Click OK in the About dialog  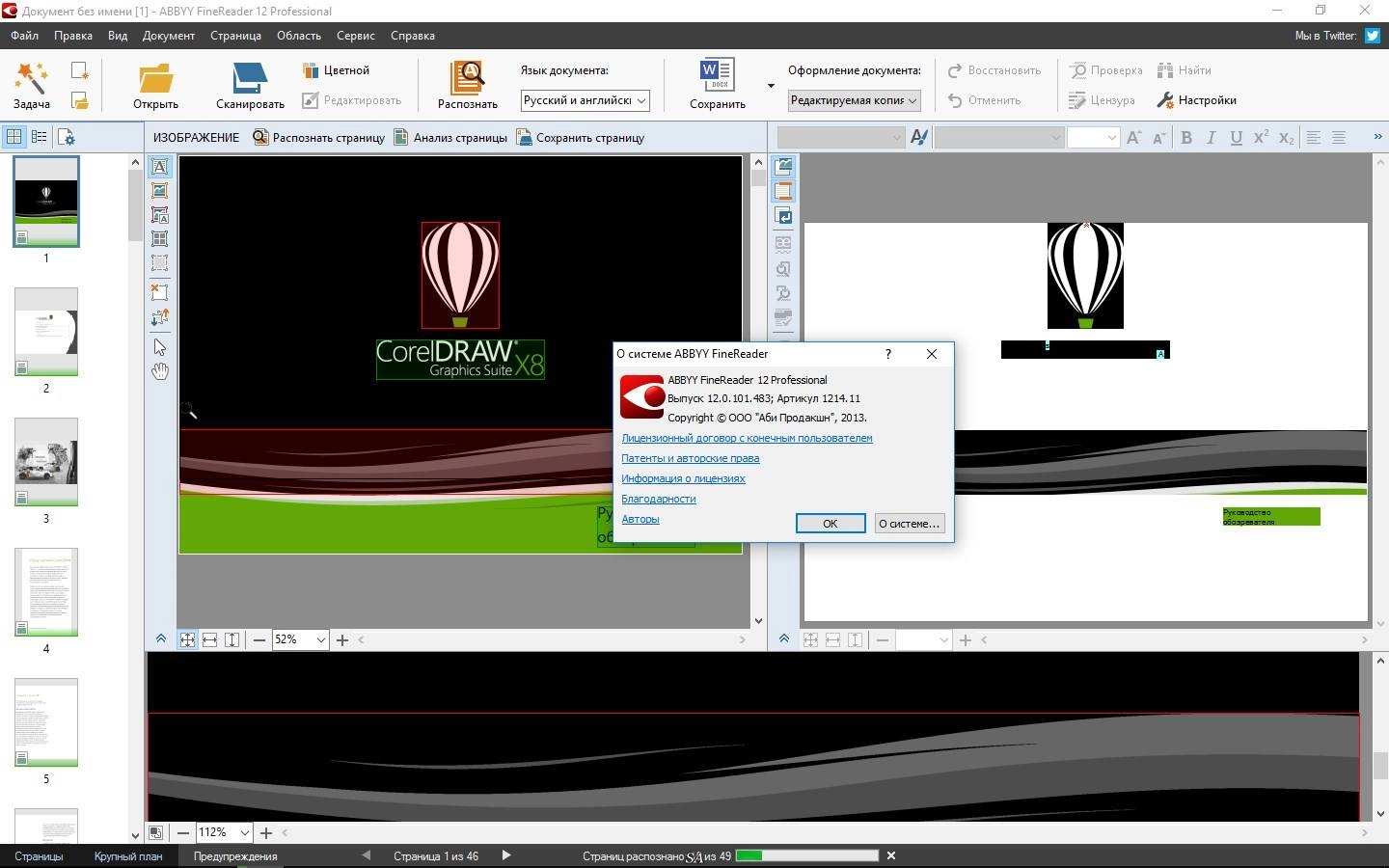[x=831, y=523]
